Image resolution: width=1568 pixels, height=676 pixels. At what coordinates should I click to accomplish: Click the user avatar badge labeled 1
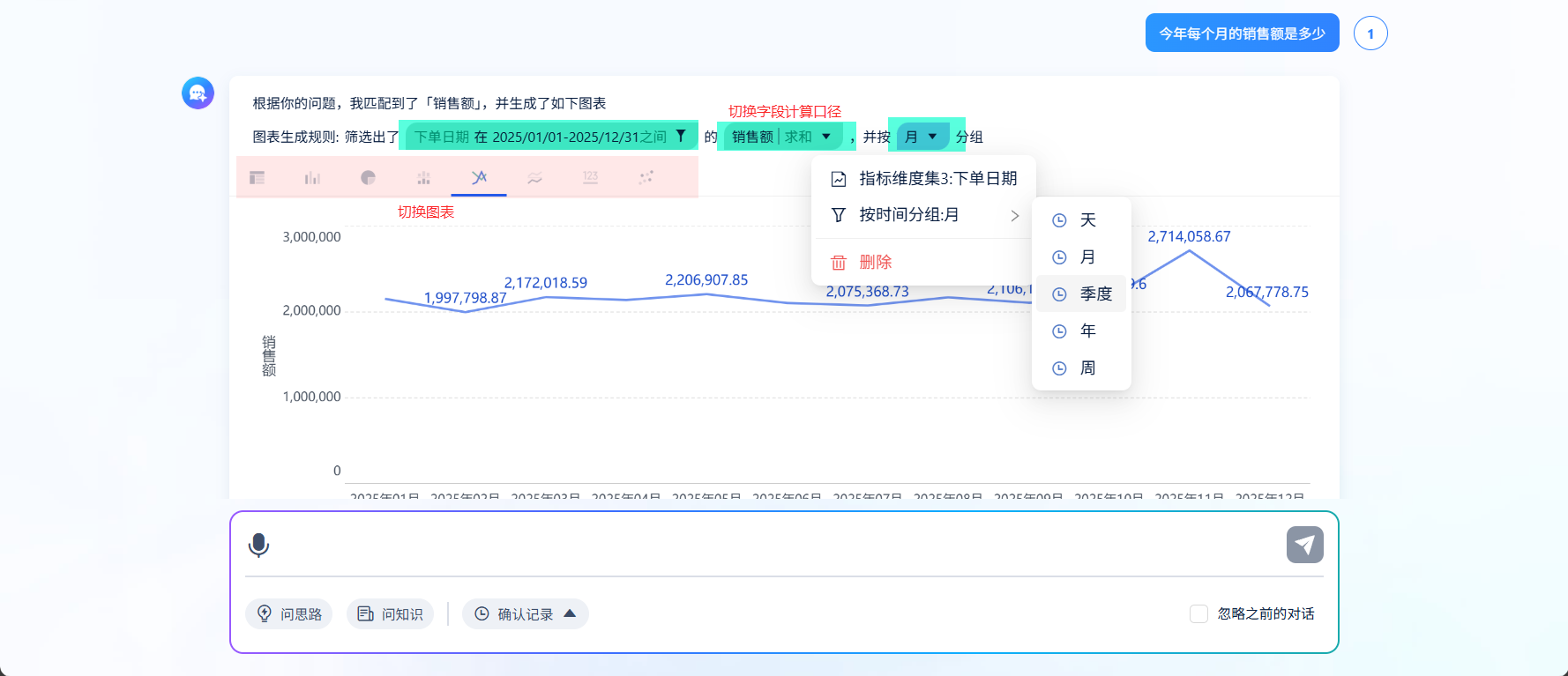(1370, 33)
